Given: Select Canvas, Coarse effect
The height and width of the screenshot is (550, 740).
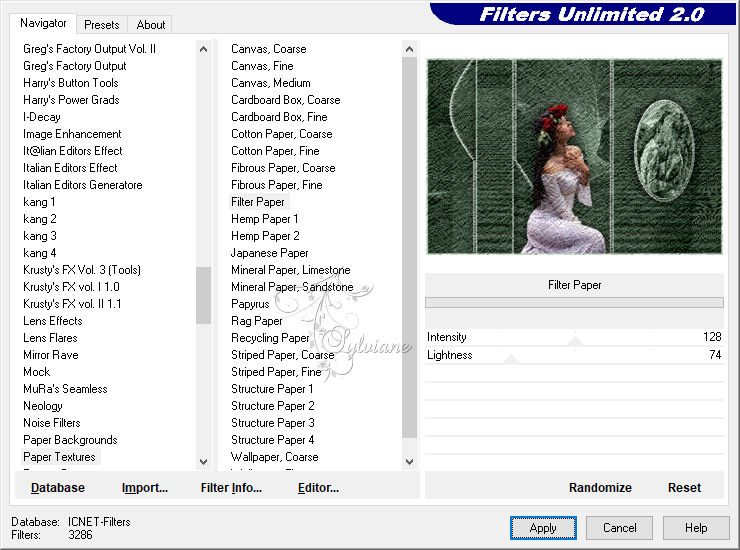Looking at the screenshot, I should click(269, 49).
